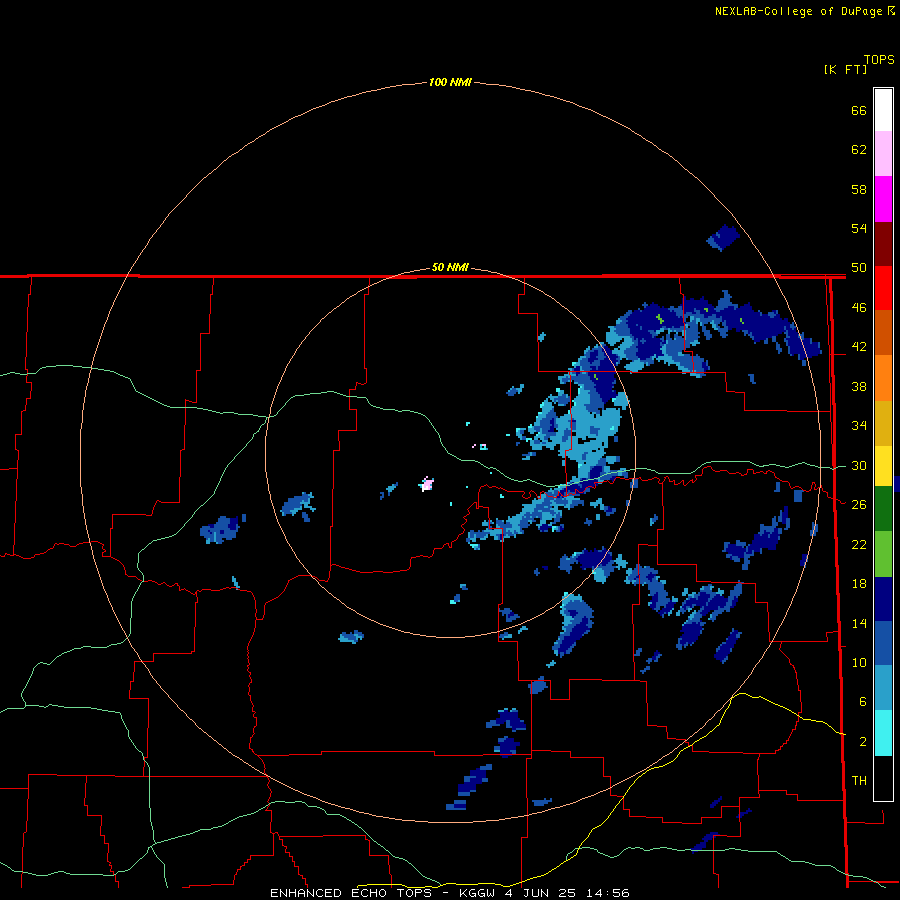
Task: Click the ENHANCED ECHO TOPS caption text
Action: click(351, 893)
